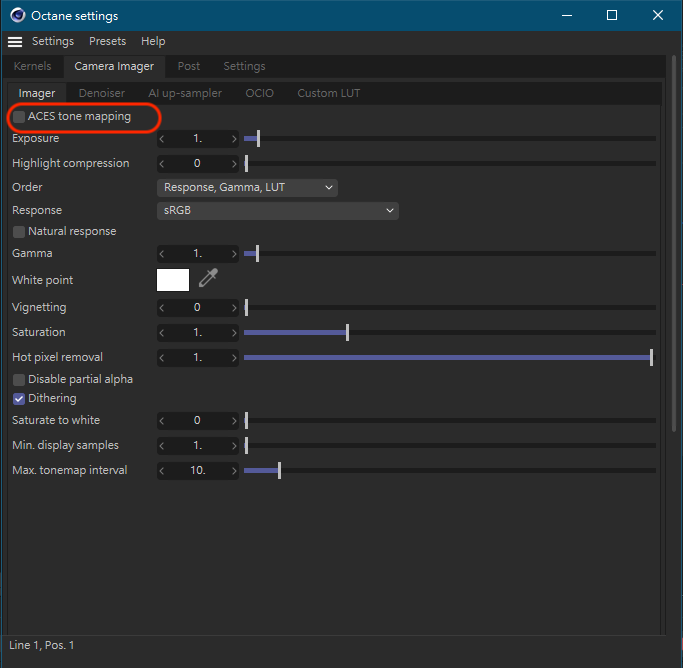Viewport: 683px width, 668px height.
Task: Expand the Response sRGB dropdown
Action: (x=278, y=210)
